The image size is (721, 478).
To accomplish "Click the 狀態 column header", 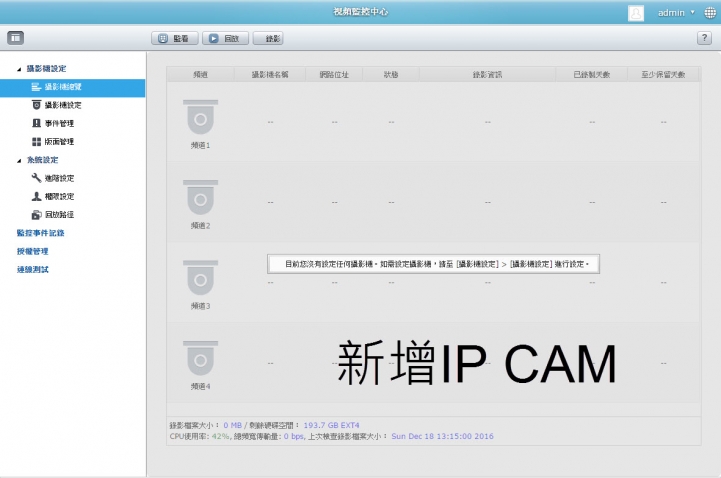I will coord(391,74).
